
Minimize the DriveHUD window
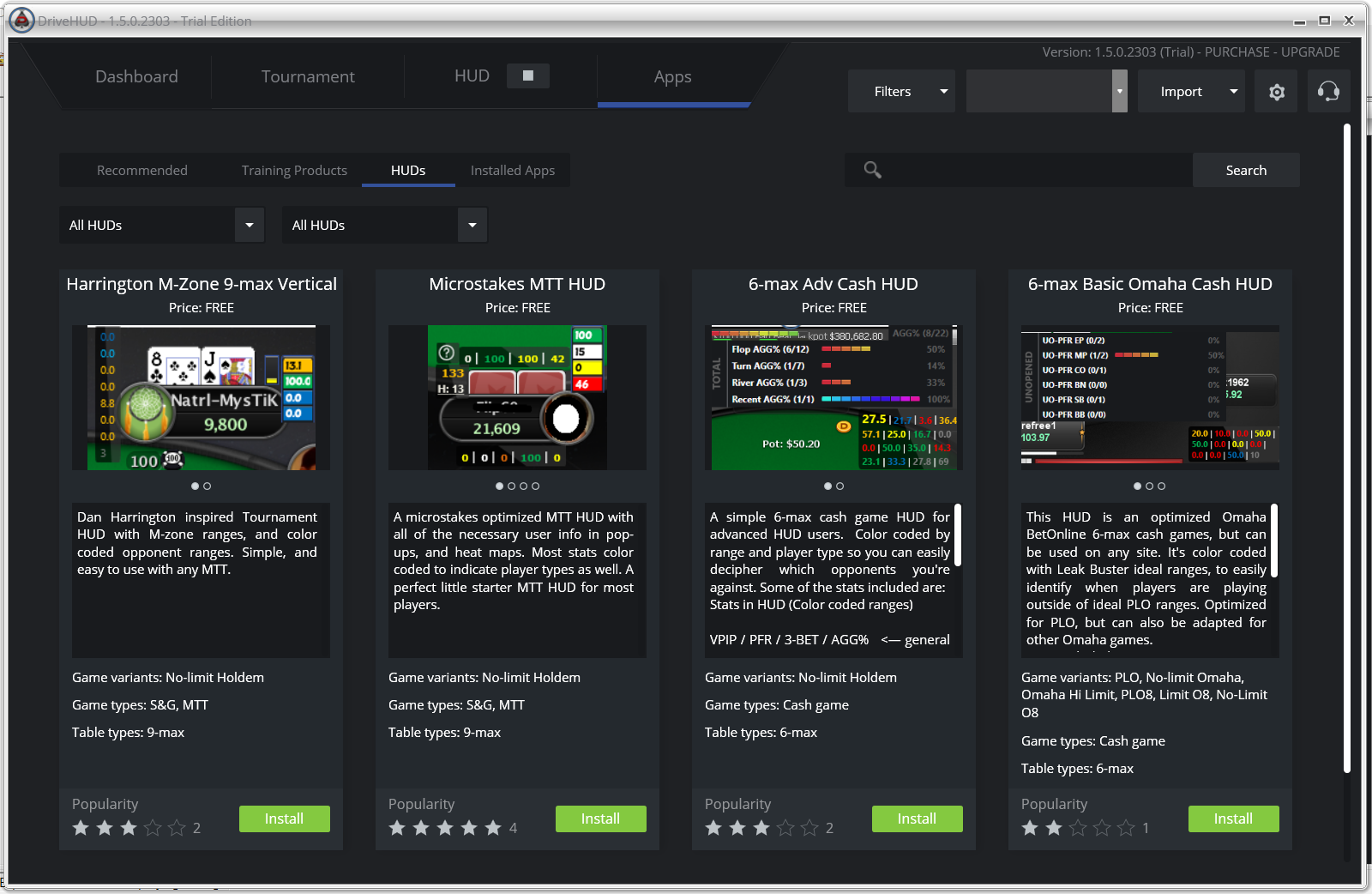pyautogui.click(x=1300, y=21)
